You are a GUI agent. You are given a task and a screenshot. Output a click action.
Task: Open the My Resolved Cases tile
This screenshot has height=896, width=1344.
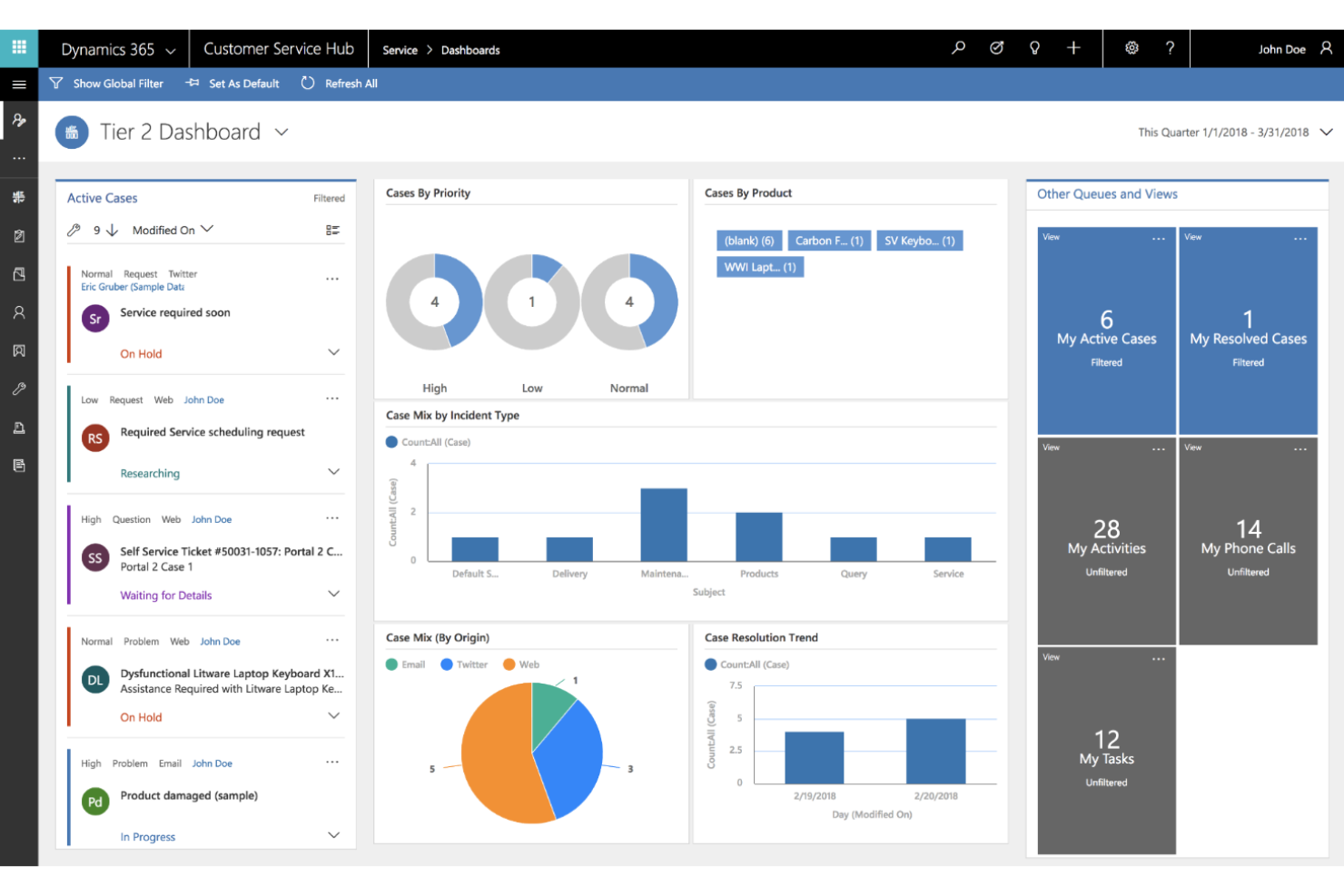(1248, 330)
